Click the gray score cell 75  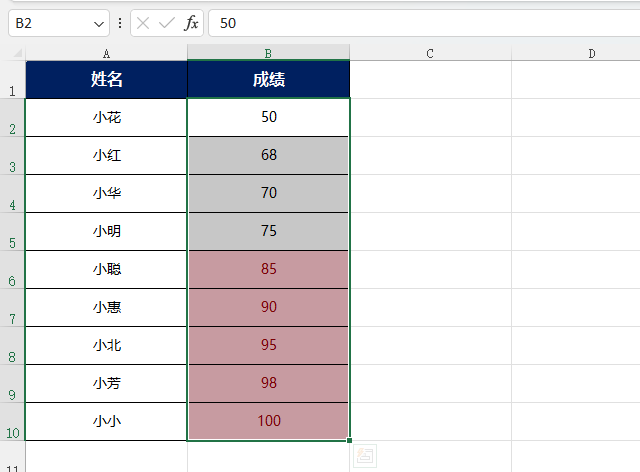pos(268,232)
